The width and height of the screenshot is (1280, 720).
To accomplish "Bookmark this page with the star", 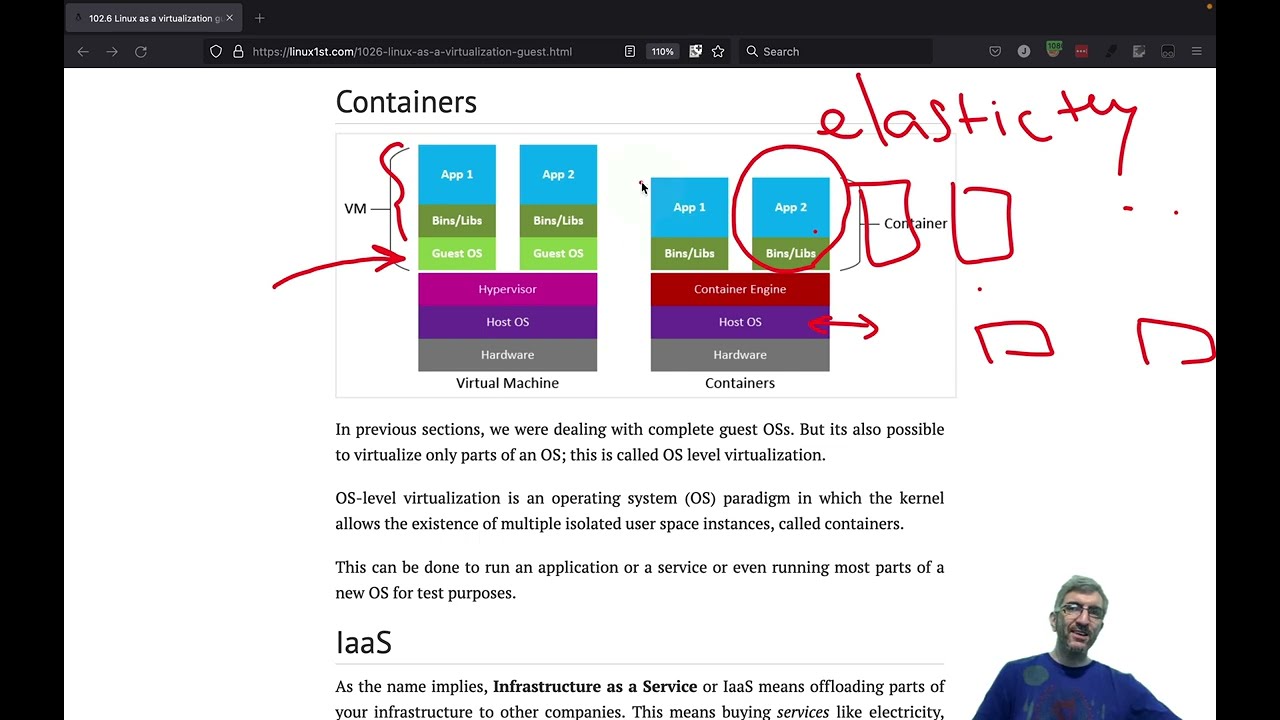I will click(x=718, y=51).
